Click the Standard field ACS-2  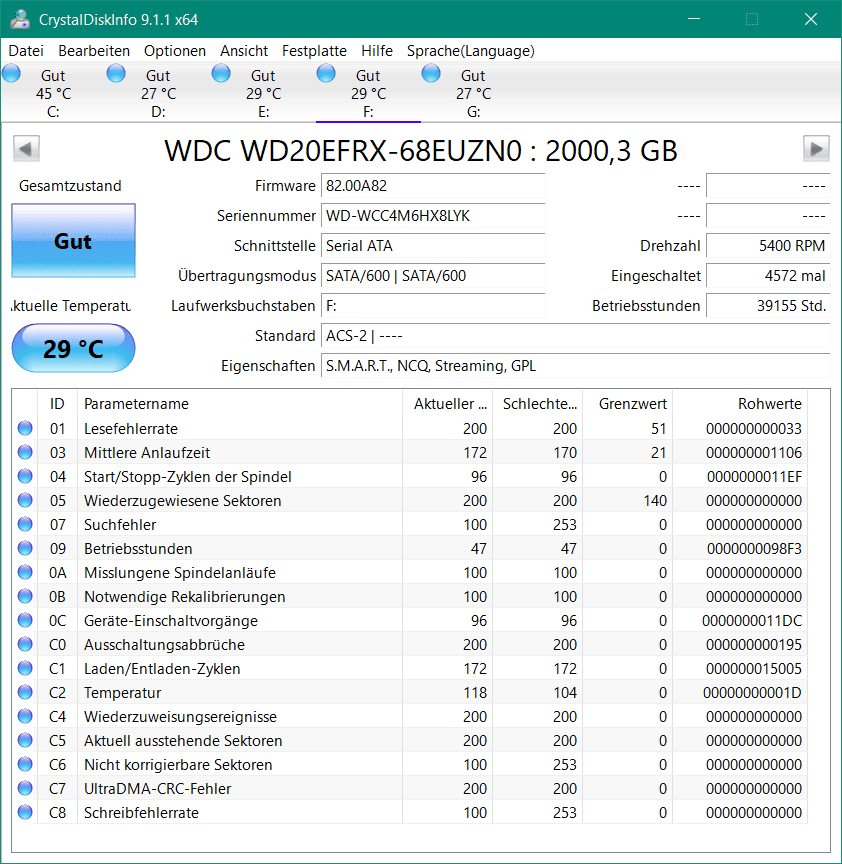576,336
